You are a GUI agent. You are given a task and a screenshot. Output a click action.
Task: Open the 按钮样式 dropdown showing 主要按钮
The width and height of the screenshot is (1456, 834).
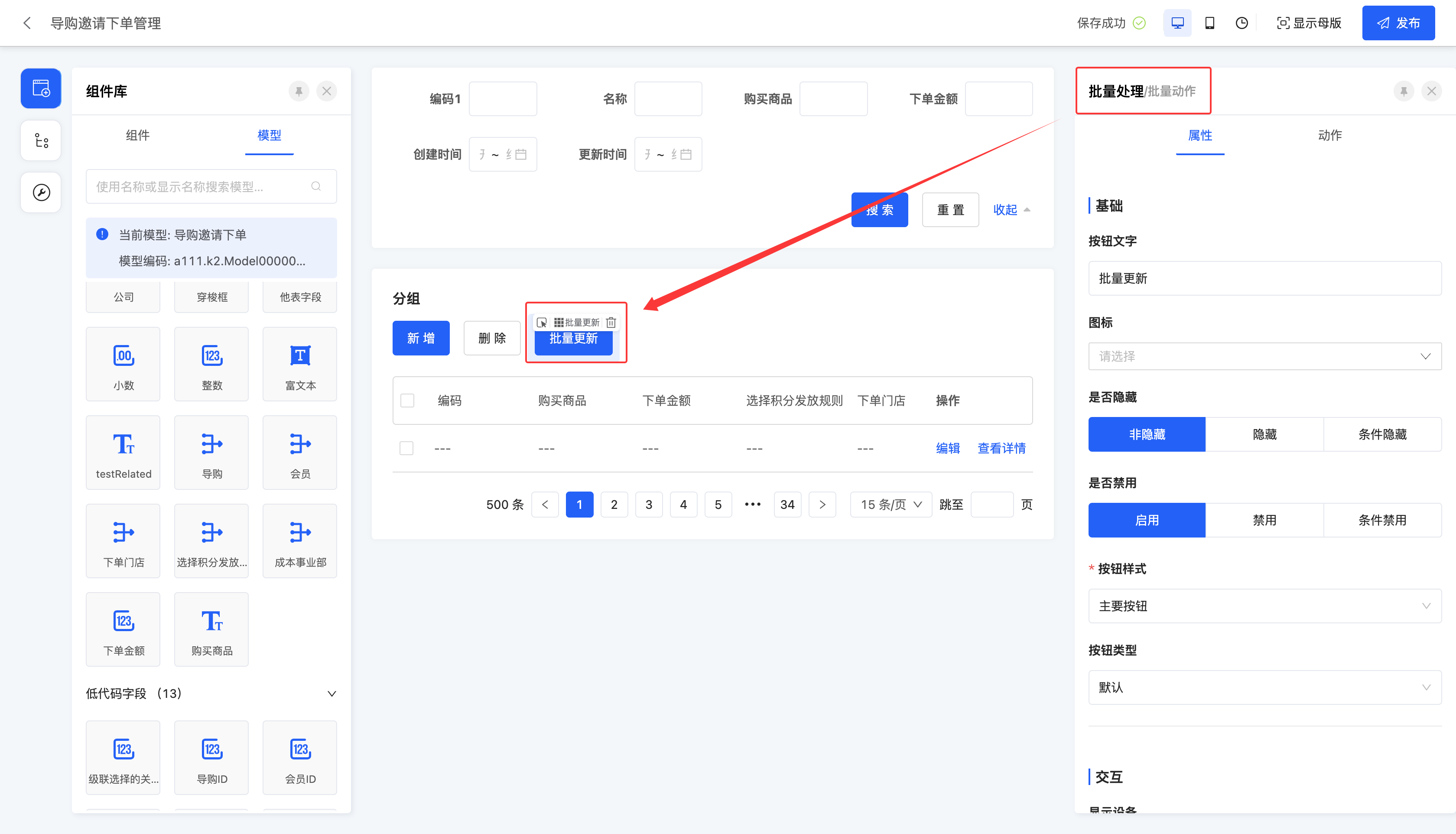tap(1264, 606)
